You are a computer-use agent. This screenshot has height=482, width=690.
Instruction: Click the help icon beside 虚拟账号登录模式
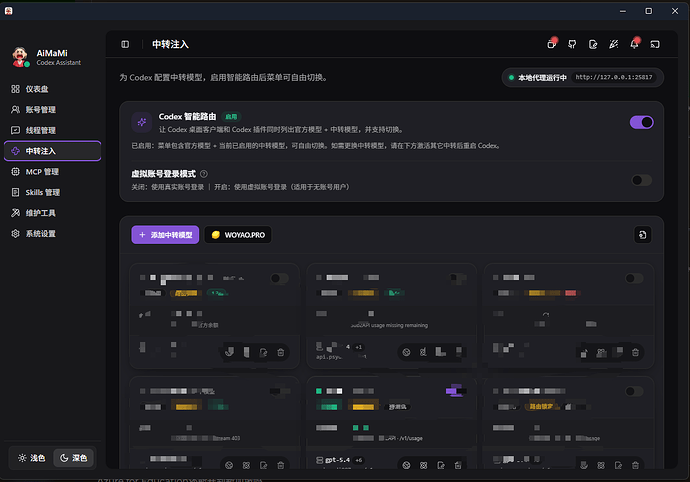(x=204, y=174)
